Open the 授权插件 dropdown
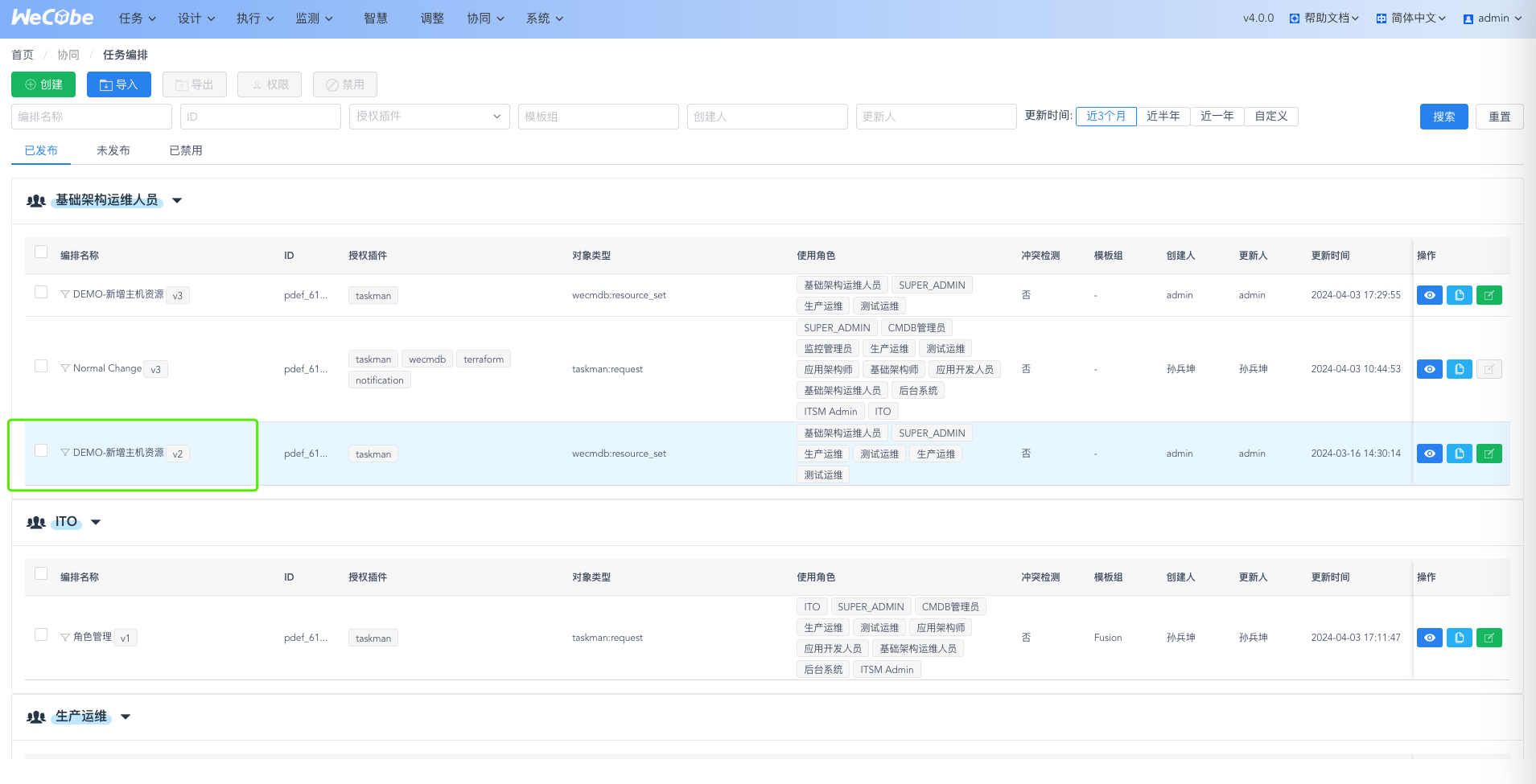 coord(430,116)
